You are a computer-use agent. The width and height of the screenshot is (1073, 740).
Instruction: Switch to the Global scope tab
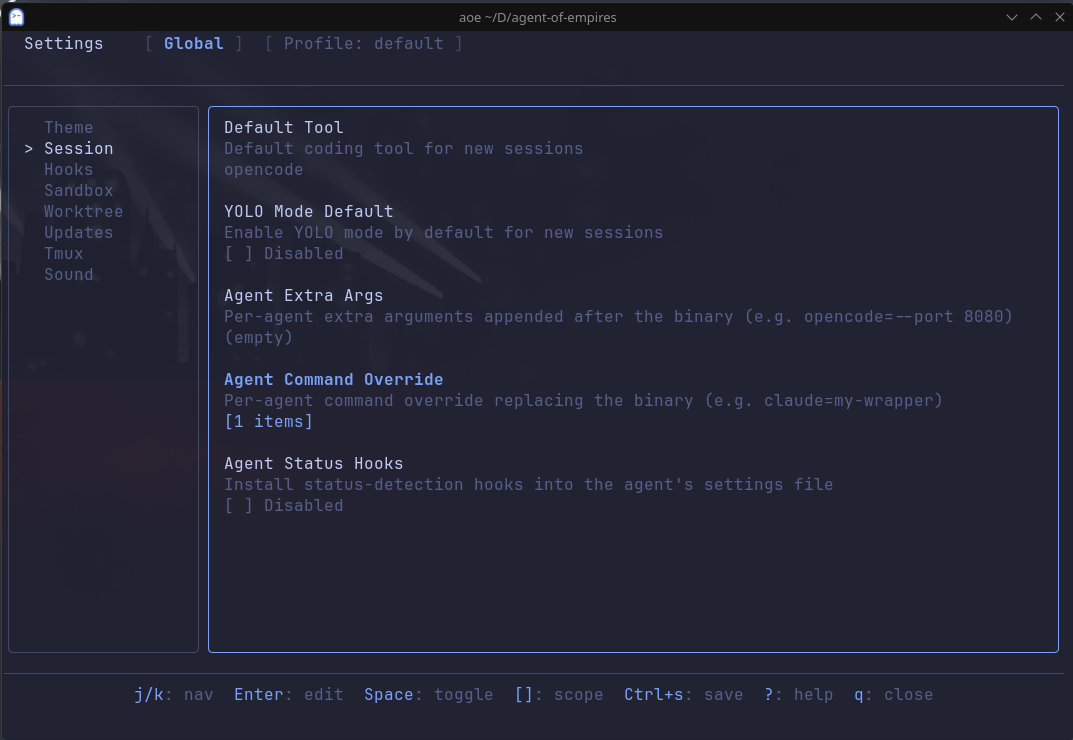(x=193, y=43)
